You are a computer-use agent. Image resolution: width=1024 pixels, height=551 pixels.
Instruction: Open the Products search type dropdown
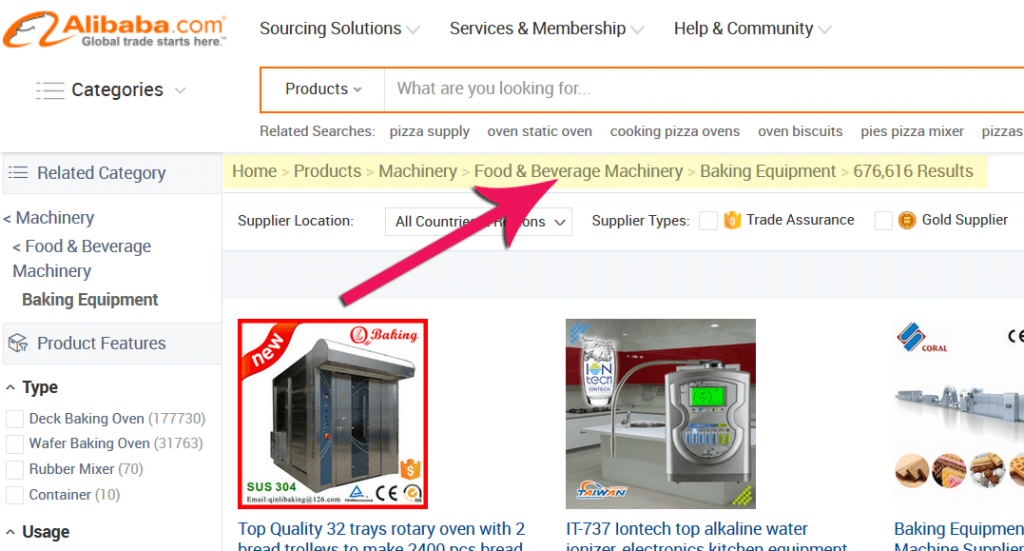pos(323,89)
